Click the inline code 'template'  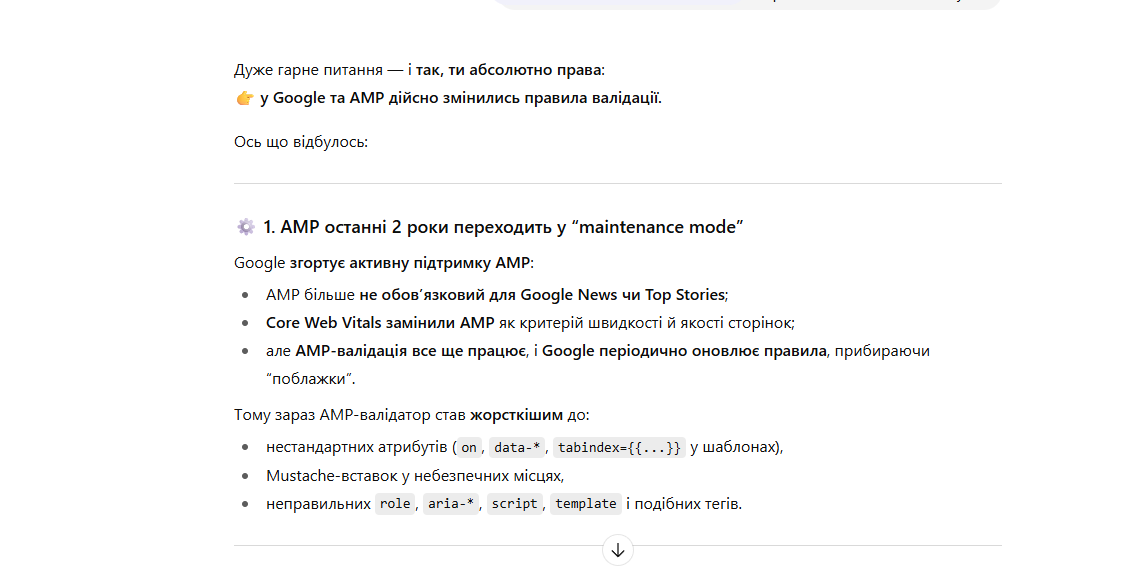point(586,504)
